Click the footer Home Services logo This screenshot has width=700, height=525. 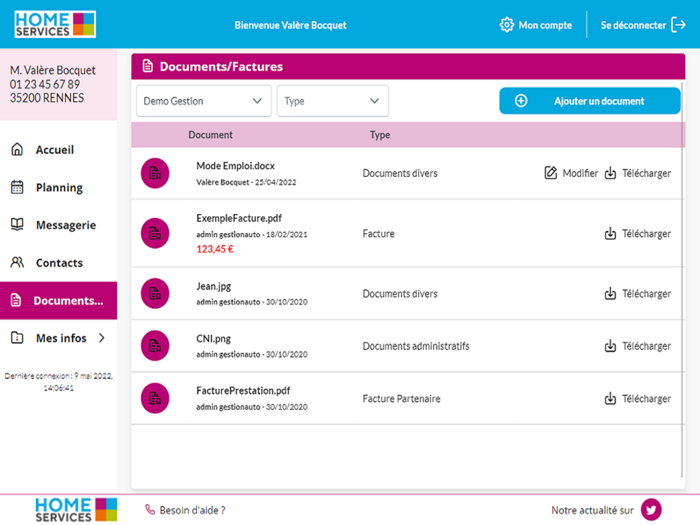pos(76,510)
